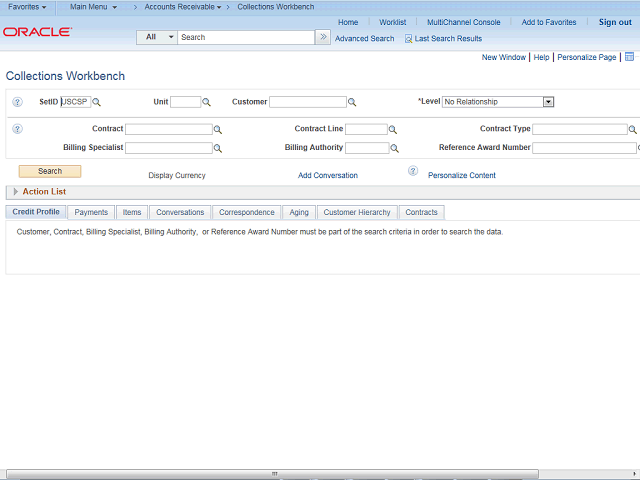Open the SetID lookup magnifier
Viewport: 640px width, 480px height.
pos(96,102)
